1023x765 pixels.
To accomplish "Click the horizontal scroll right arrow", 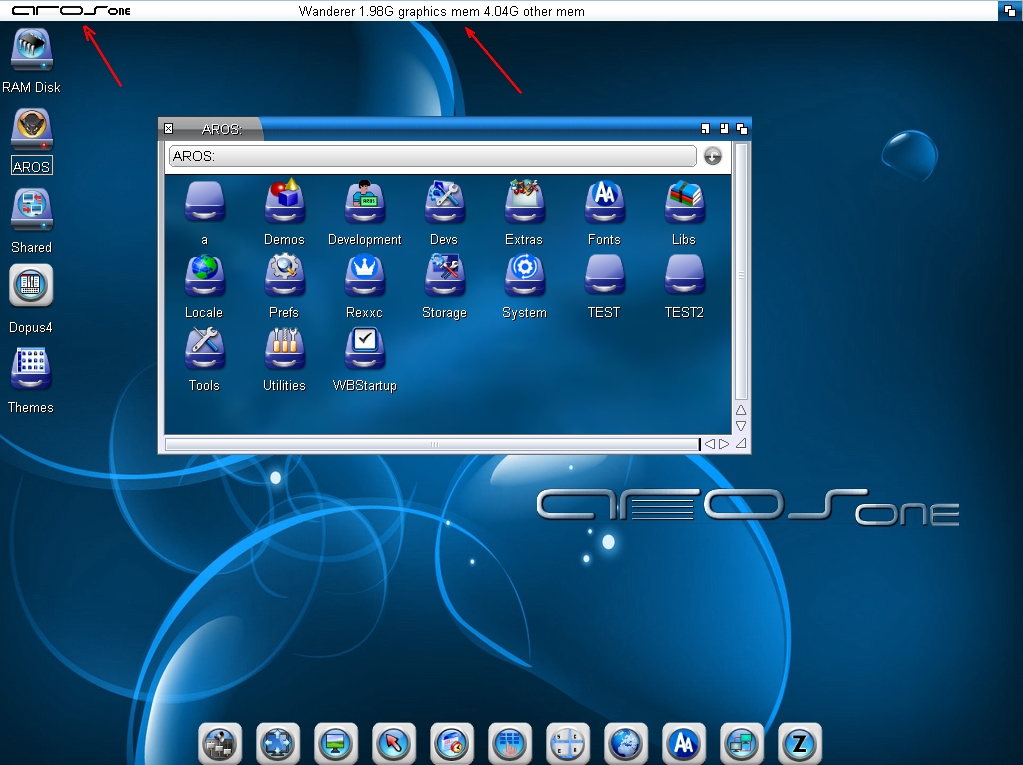I will tap(723, 444).
